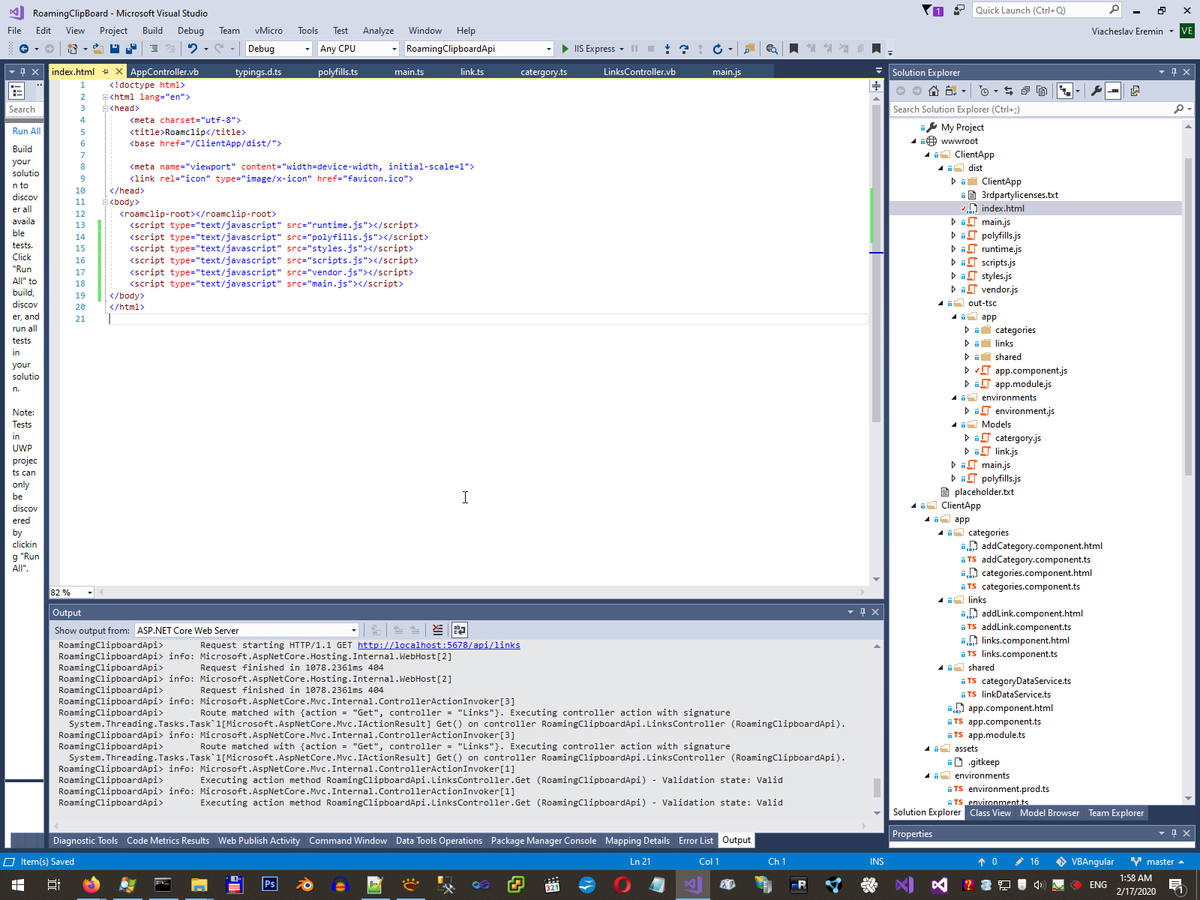
Task: Toggle auto-hide pin on the Properties panel
Action: [x=1174, y=833]
